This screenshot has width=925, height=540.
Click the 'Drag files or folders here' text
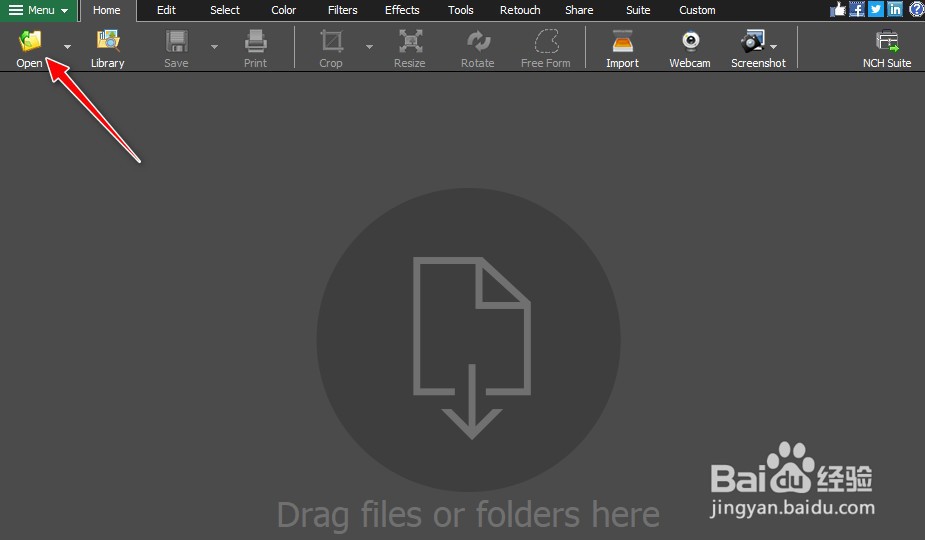coord(468,515)
